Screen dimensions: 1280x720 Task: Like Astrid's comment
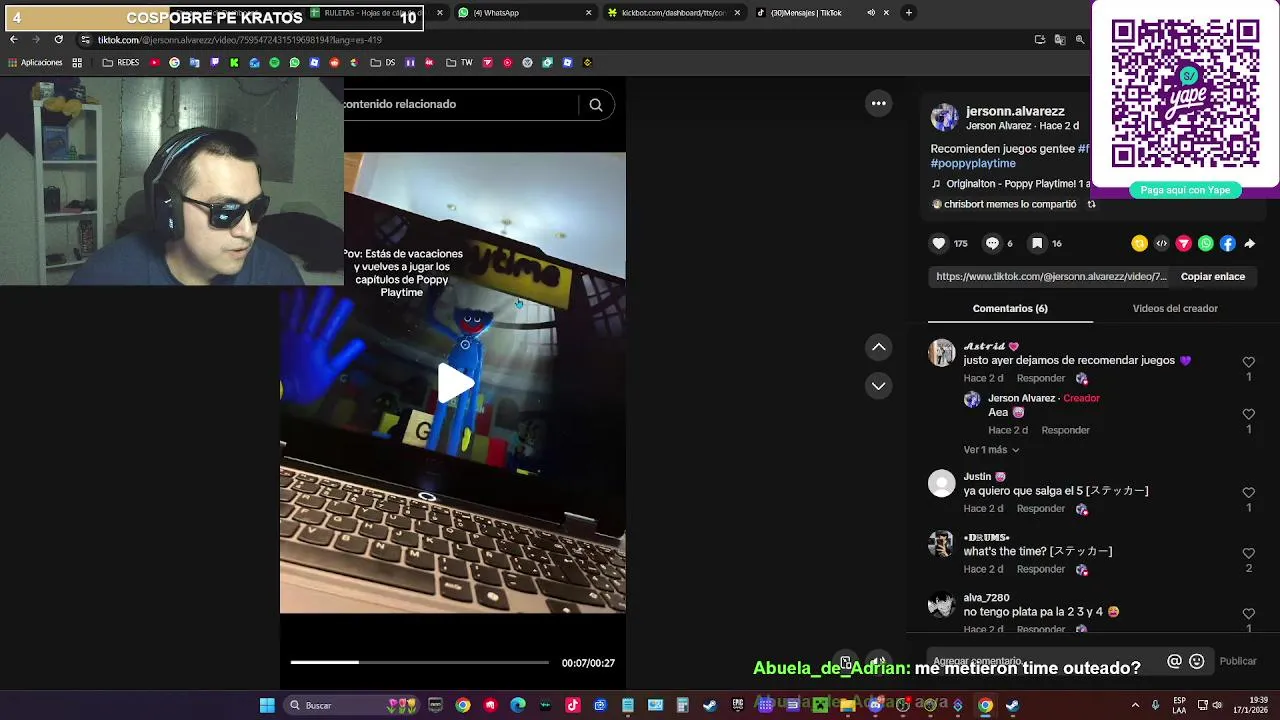(x=1248, y=362)
